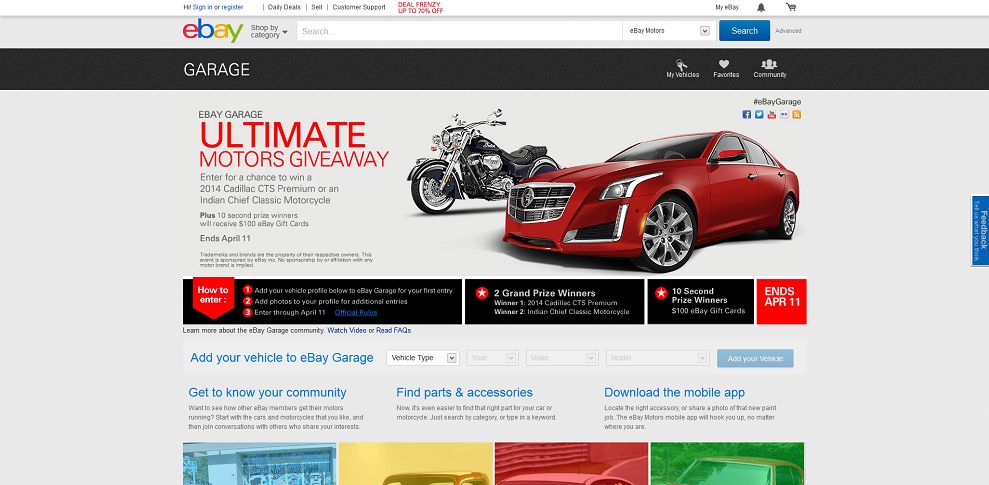989x485 pixels.
Task: Open the Official Rules link
Action: (356, 312)
